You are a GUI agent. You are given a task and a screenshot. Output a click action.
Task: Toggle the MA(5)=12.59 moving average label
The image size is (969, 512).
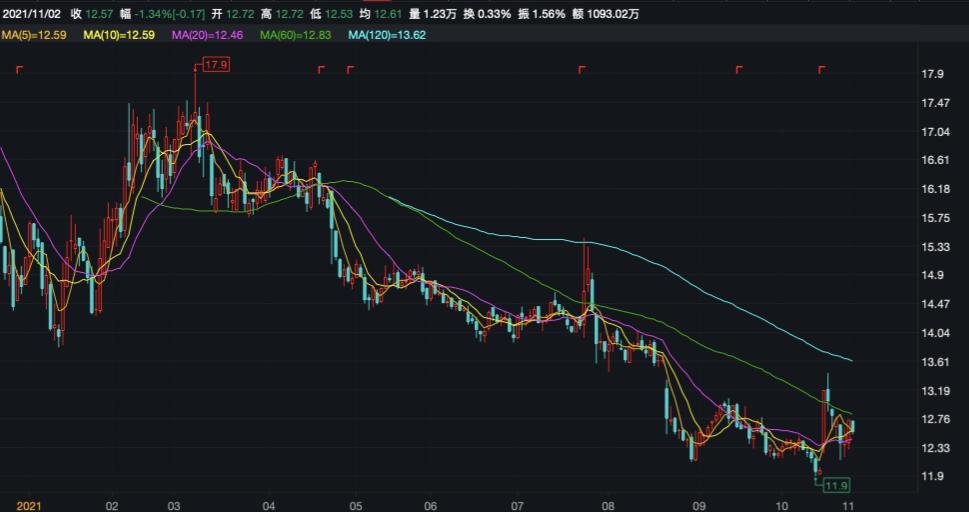pyautogui.click(x=33, y=36)
